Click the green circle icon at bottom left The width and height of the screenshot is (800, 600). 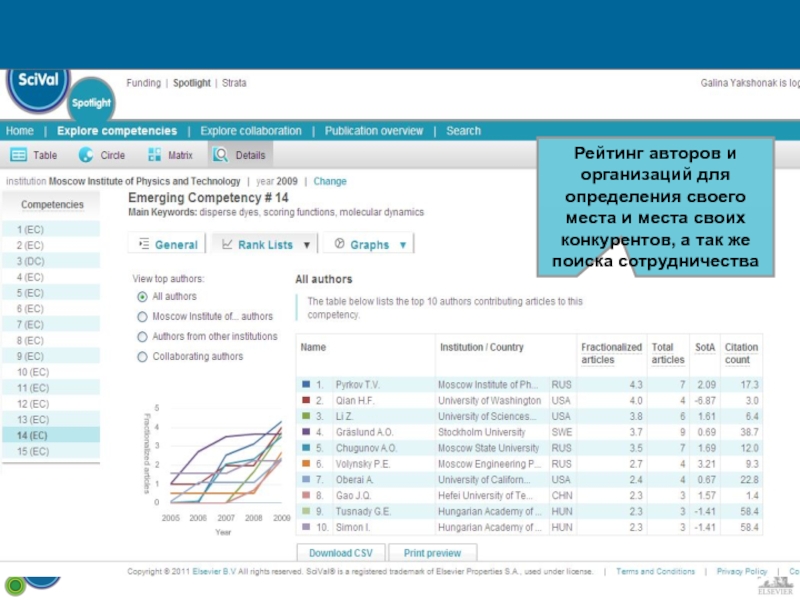[x=15, y=586]
